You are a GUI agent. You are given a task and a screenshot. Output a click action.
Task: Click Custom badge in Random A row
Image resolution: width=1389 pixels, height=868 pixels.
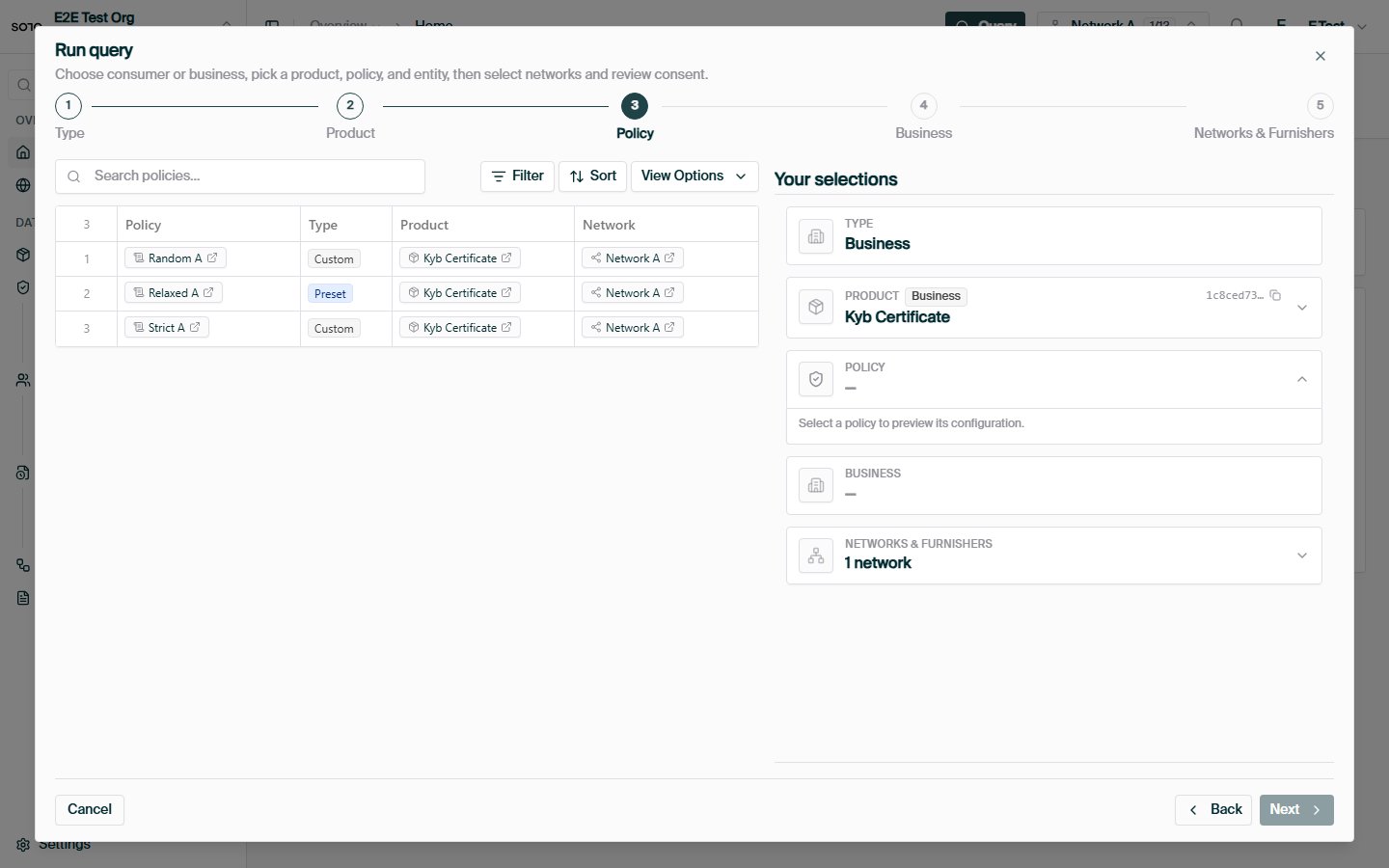click(x=334, y=259)
